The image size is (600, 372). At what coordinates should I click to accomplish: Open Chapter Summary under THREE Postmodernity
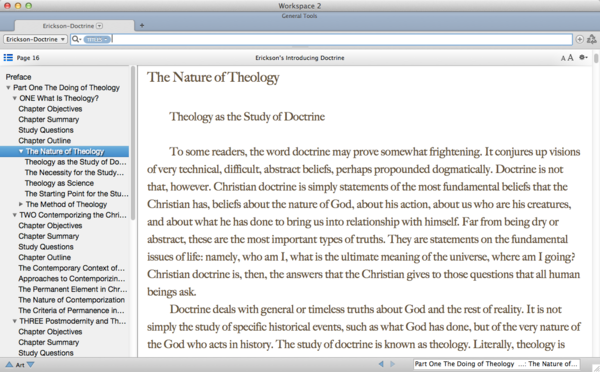point(49,343)
